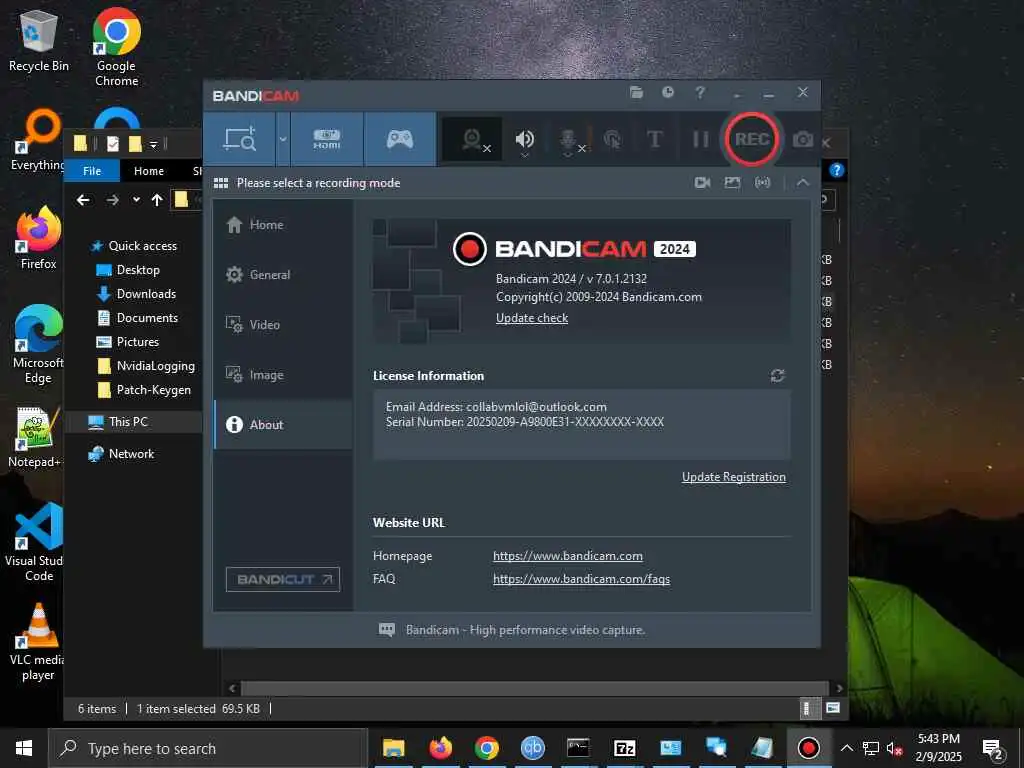Open audios list broadcast icon

pyautogui.click(x=762, y=182)
